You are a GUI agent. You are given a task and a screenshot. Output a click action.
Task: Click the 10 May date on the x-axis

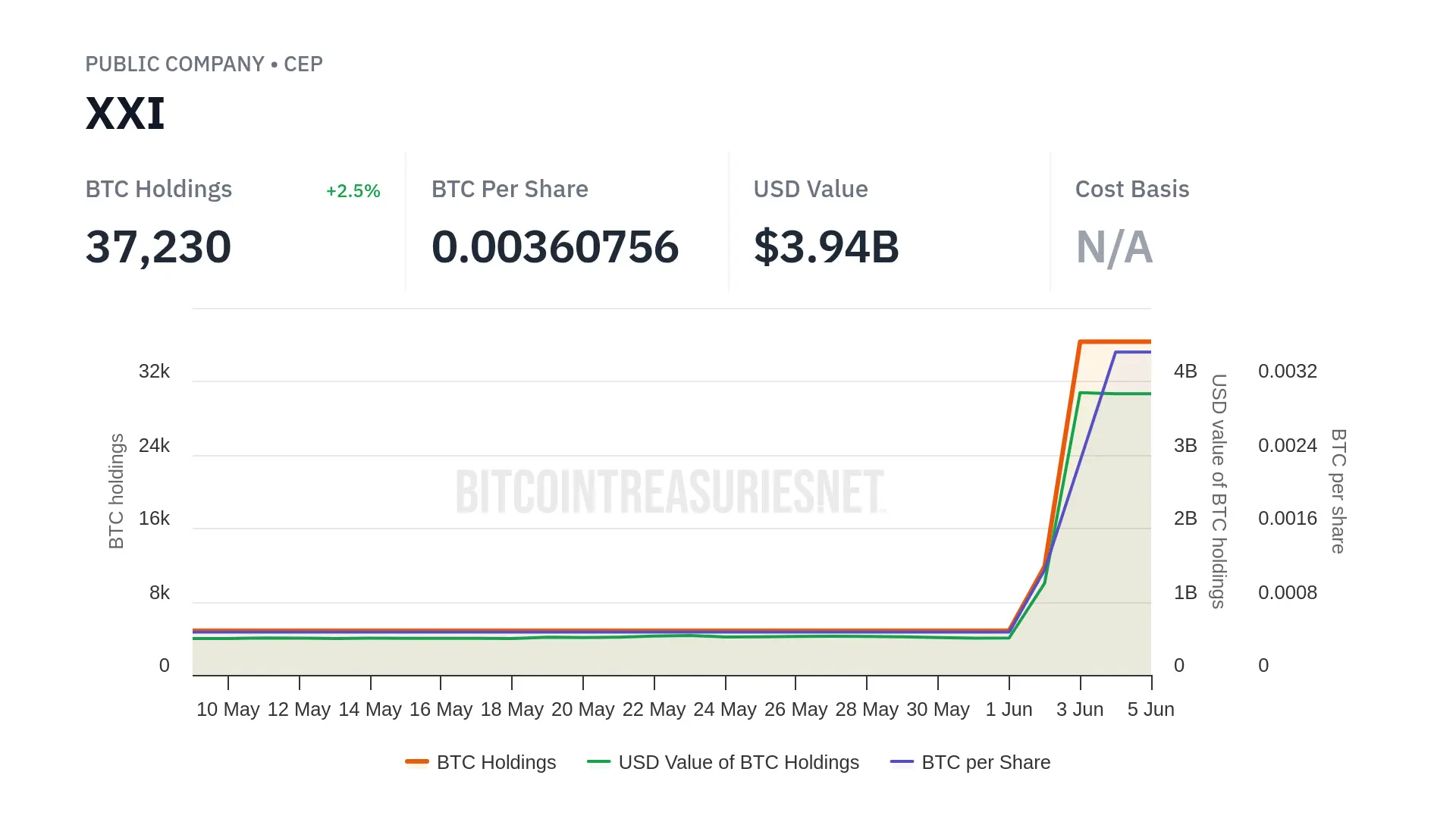click(x=227, y=710)
